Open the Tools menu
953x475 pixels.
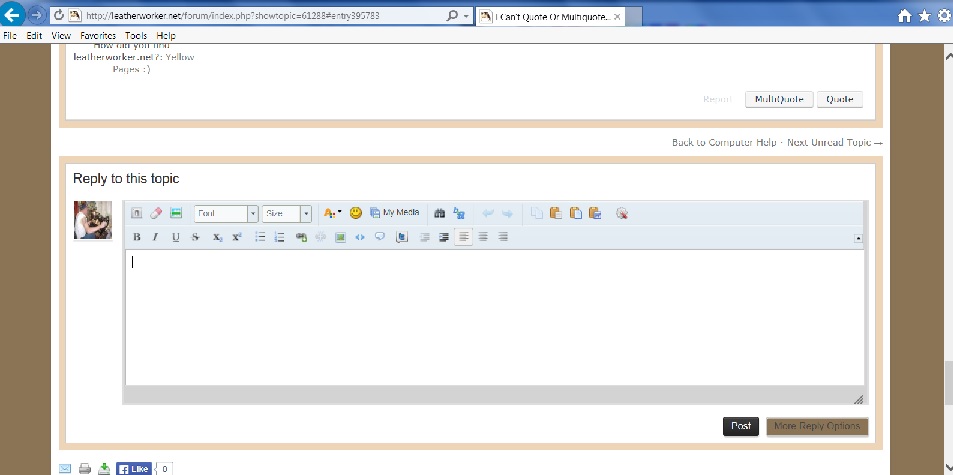pos(136,36)
